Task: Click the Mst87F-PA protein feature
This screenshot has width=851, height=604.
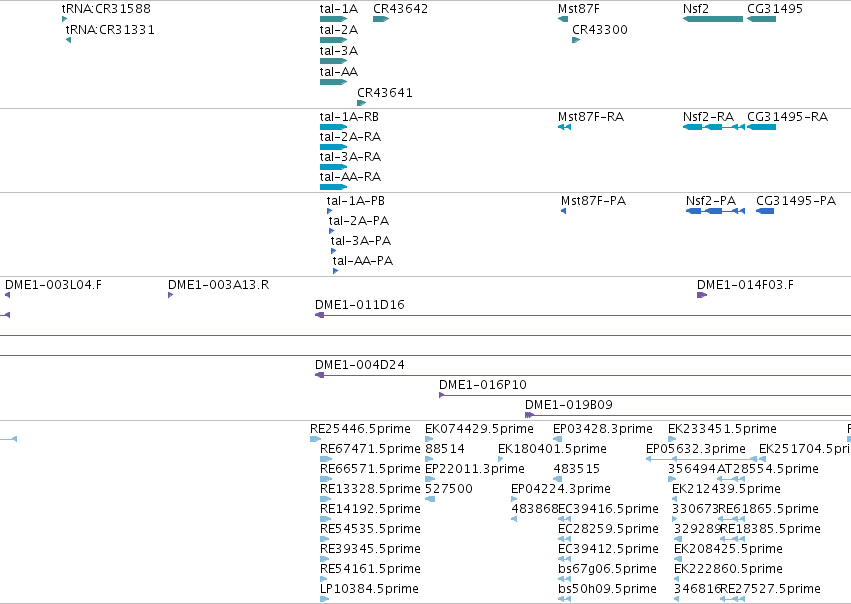Action: click(563, 211)
